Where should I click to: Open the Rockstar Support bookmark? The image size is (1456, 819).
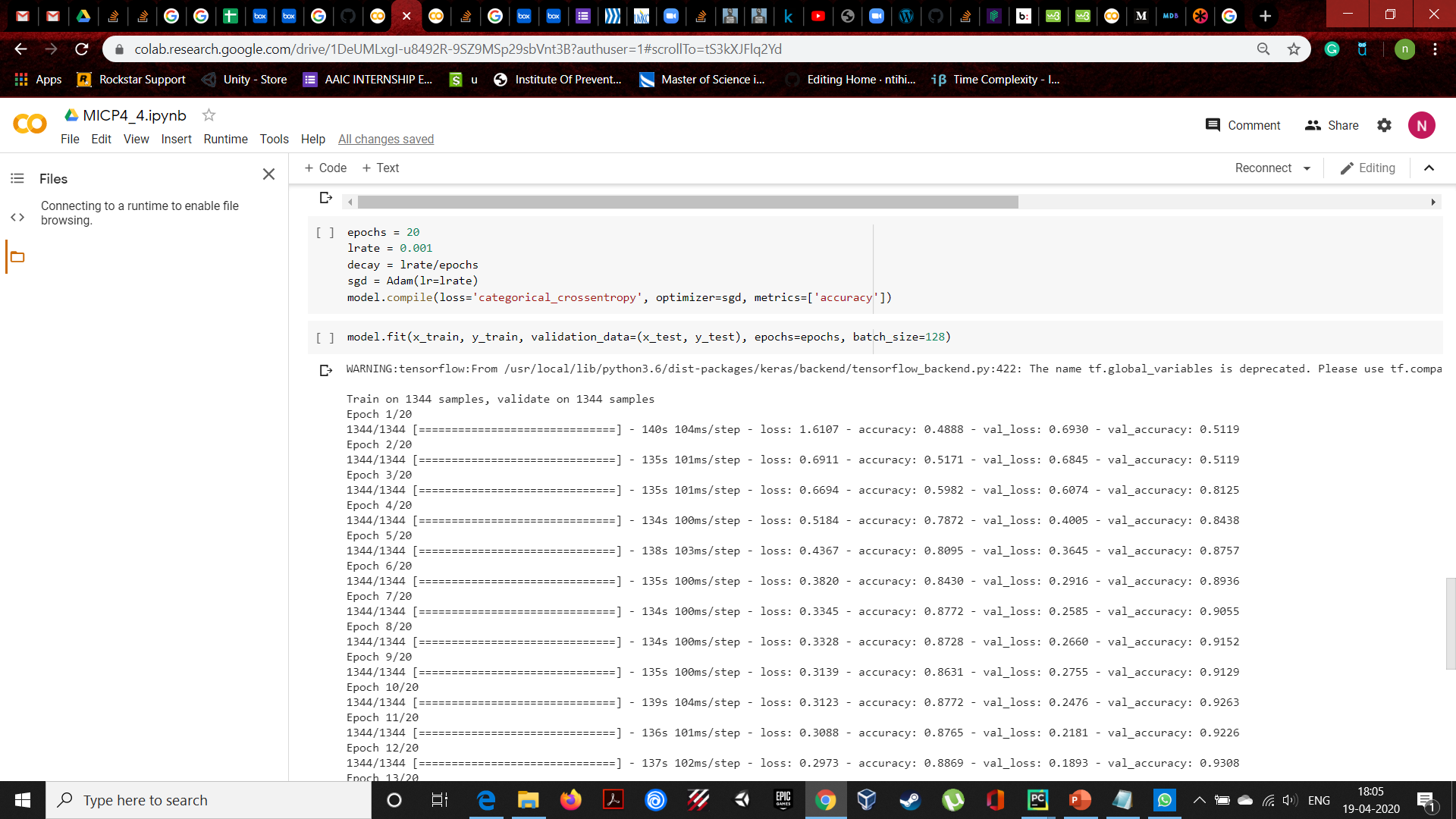point(131,80)
